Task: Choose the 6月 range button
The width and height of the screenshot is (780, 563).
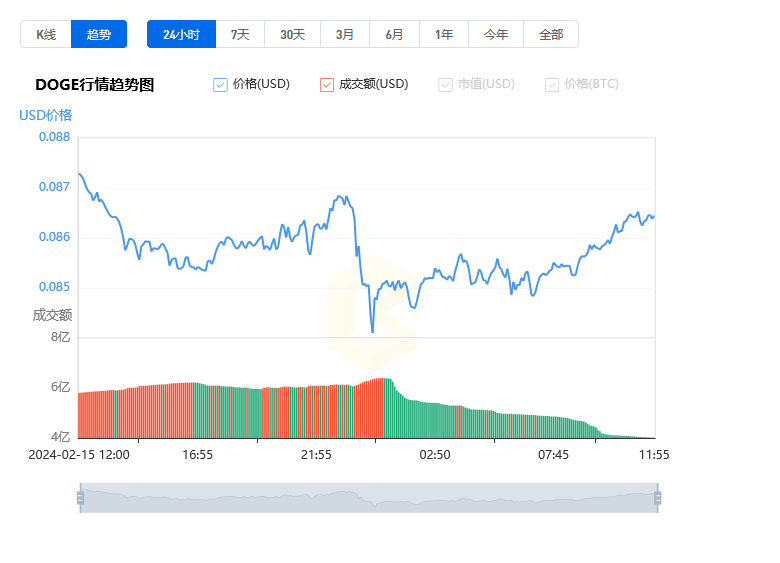Action: click(394, 34)
